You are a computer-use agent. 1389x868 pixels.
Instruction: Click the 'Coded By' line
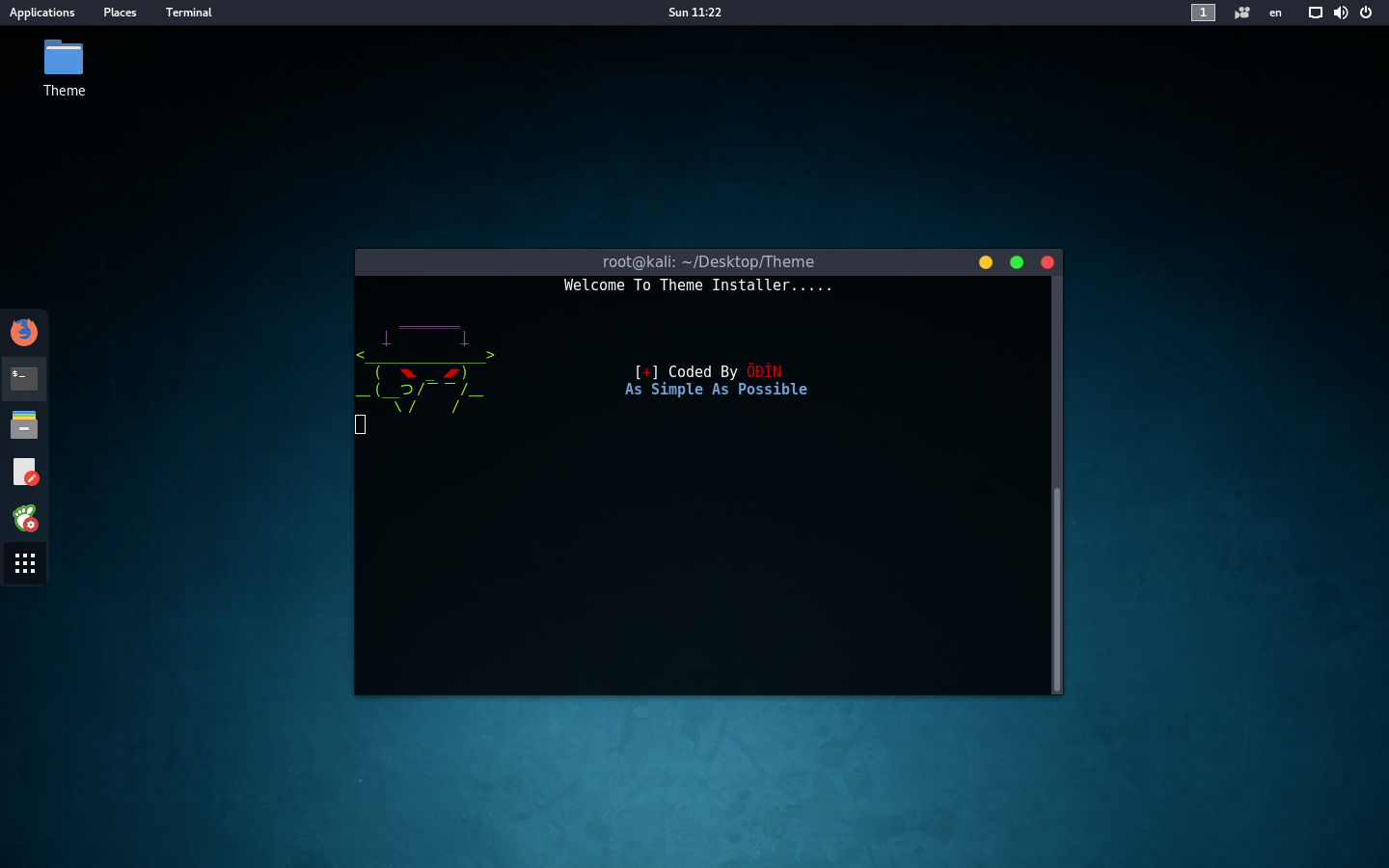click(x=708, y=372)
